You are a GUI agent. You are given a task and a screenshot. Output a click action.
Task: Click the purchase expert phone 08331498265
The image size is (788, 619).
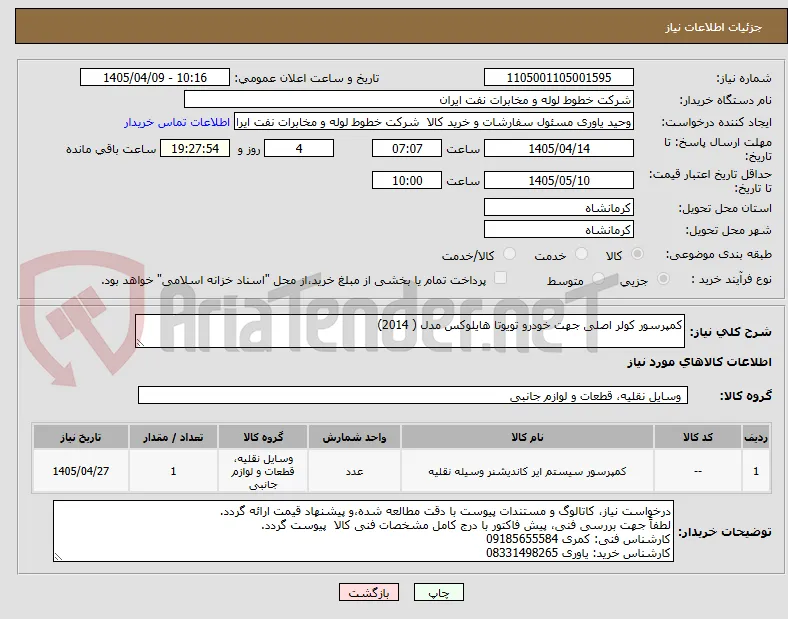pyautogui.click(x=522, y=553)
